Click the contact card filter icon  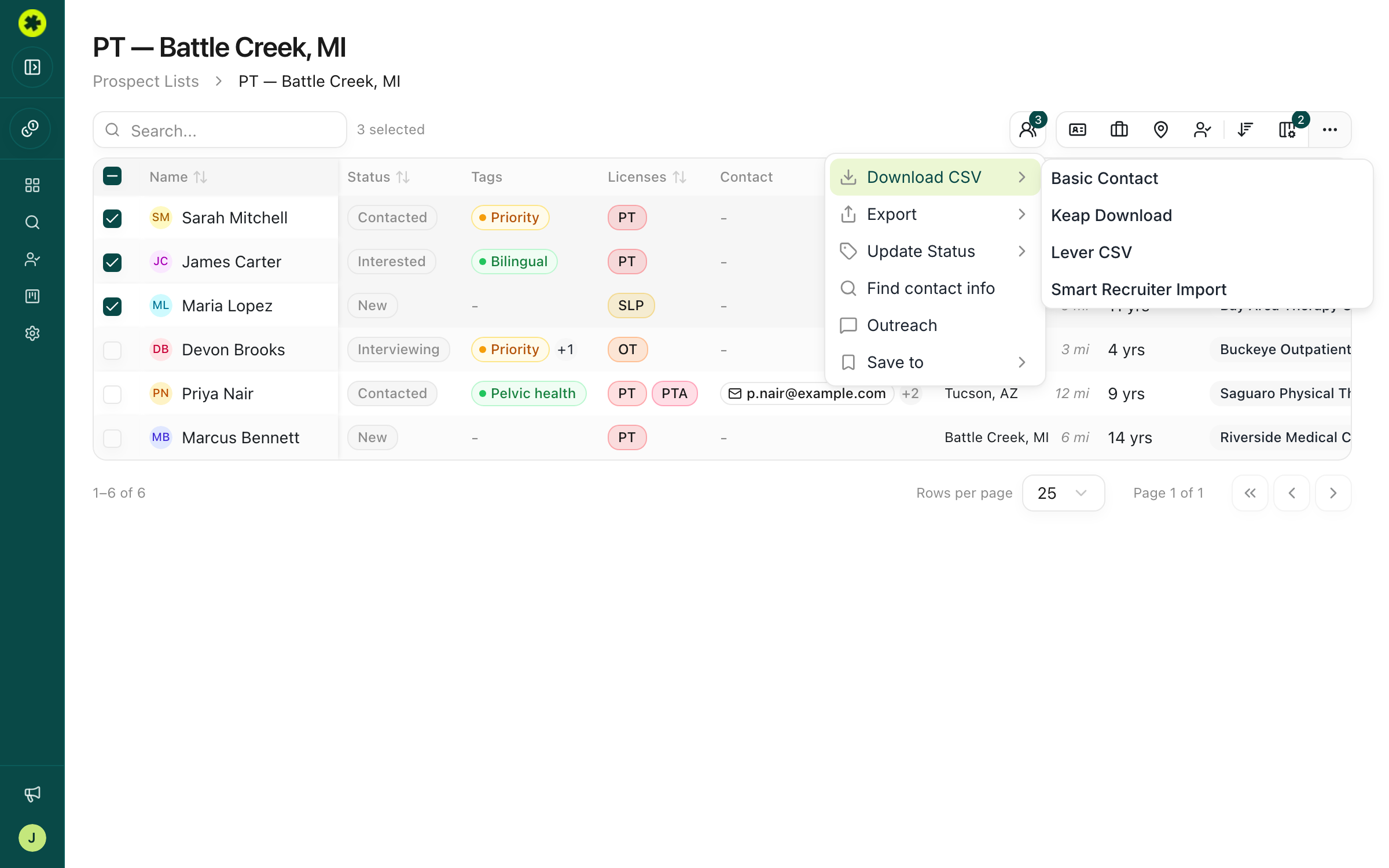coord(1078,130)
